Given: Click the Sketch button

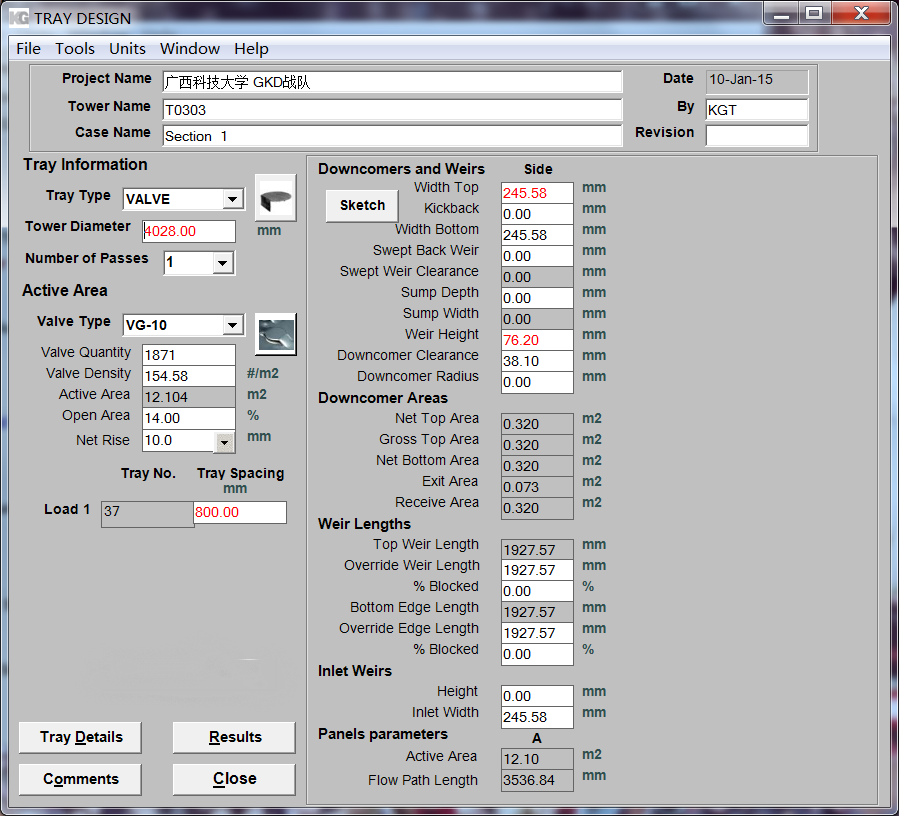Looking at the screenshot, I should pos(362,205).
